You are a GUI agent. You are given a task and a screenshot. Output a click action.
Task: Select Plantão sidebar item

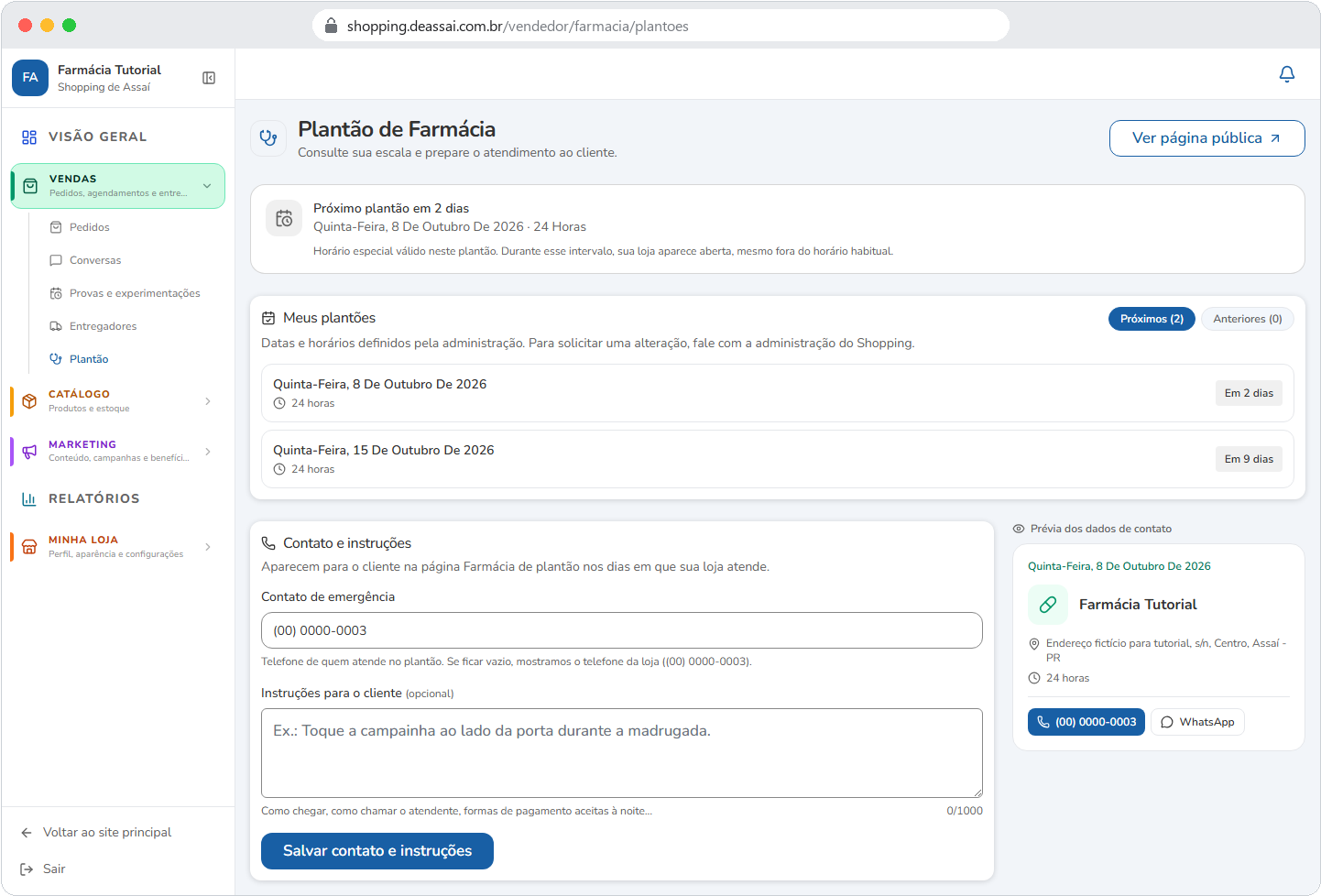click(x=89, y=359)
